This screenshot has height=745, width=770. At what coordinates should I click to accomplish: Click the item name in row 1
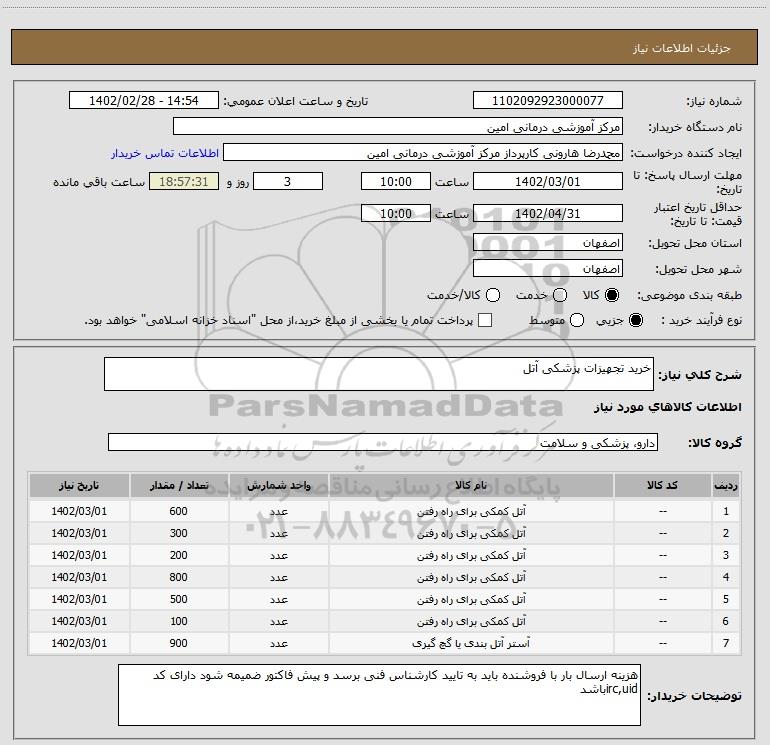click(471, 511)
